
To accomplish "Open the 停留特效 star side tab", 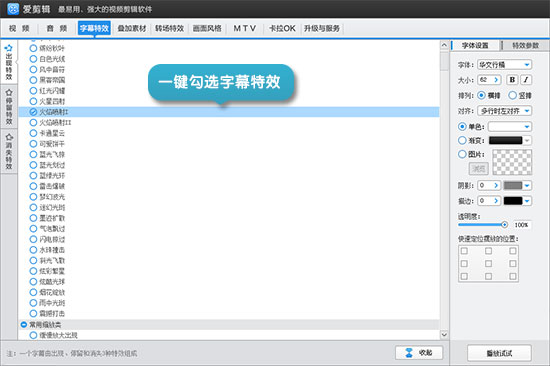I will coord(9,107).
